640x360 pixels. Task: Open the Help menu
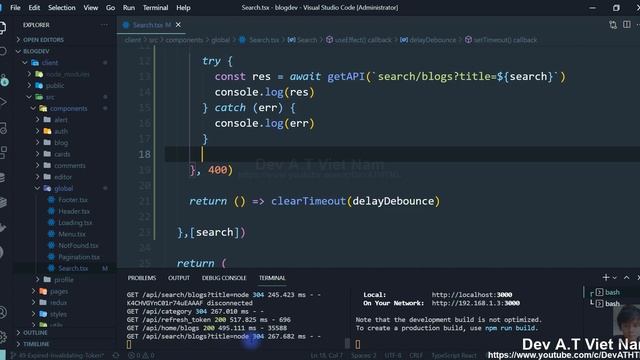click(183, 8)
